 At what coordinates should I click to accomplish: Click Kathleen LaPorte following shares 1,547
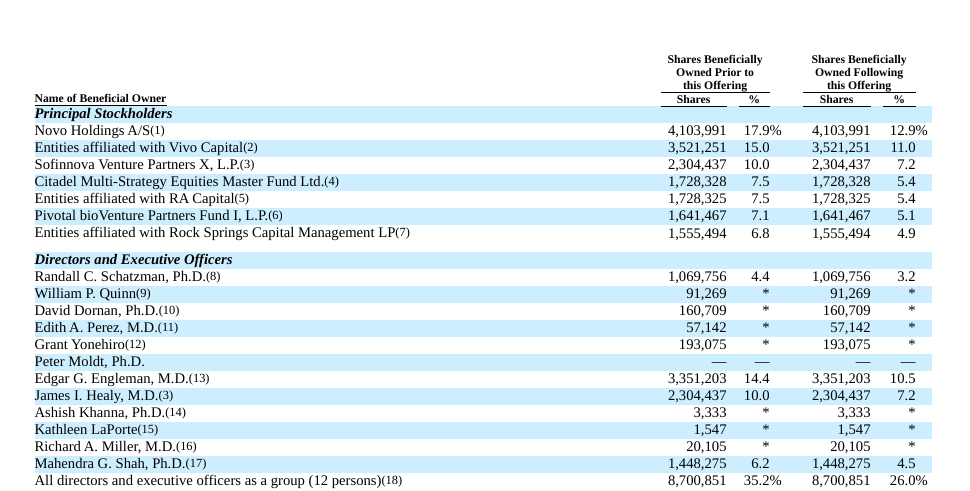pyautogui.click(x=854, y=430)
